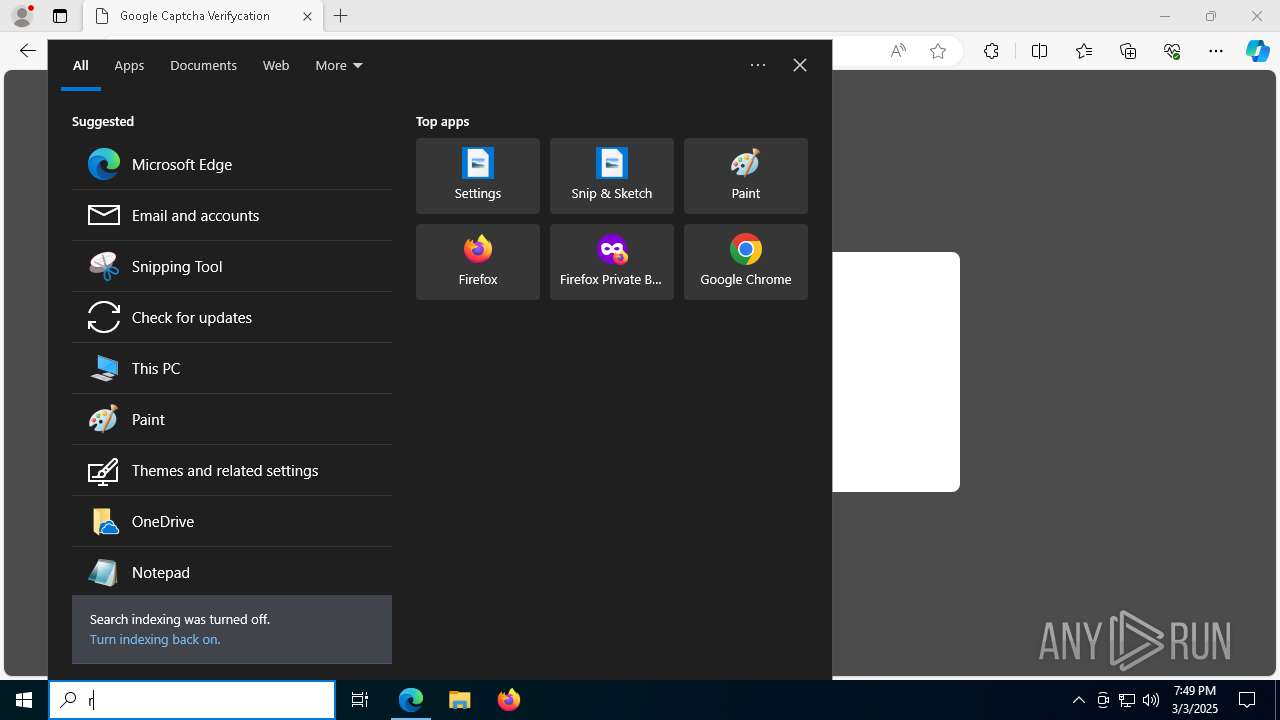This screenshot has height=720, width=1280.
Task: Open Settings tile in Top apps
Action: click(x=478, y=176)
